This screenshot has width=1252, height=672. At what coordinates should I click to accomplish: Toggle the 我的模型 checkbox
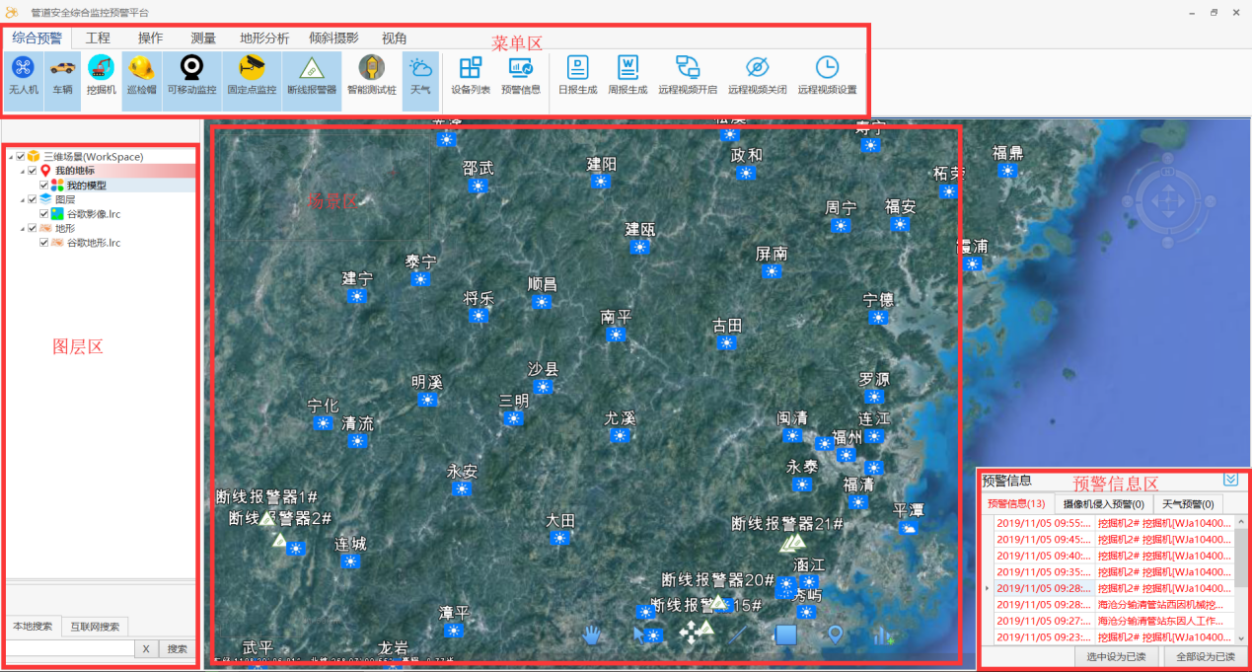pyautogui.click(x=44, y=186)
